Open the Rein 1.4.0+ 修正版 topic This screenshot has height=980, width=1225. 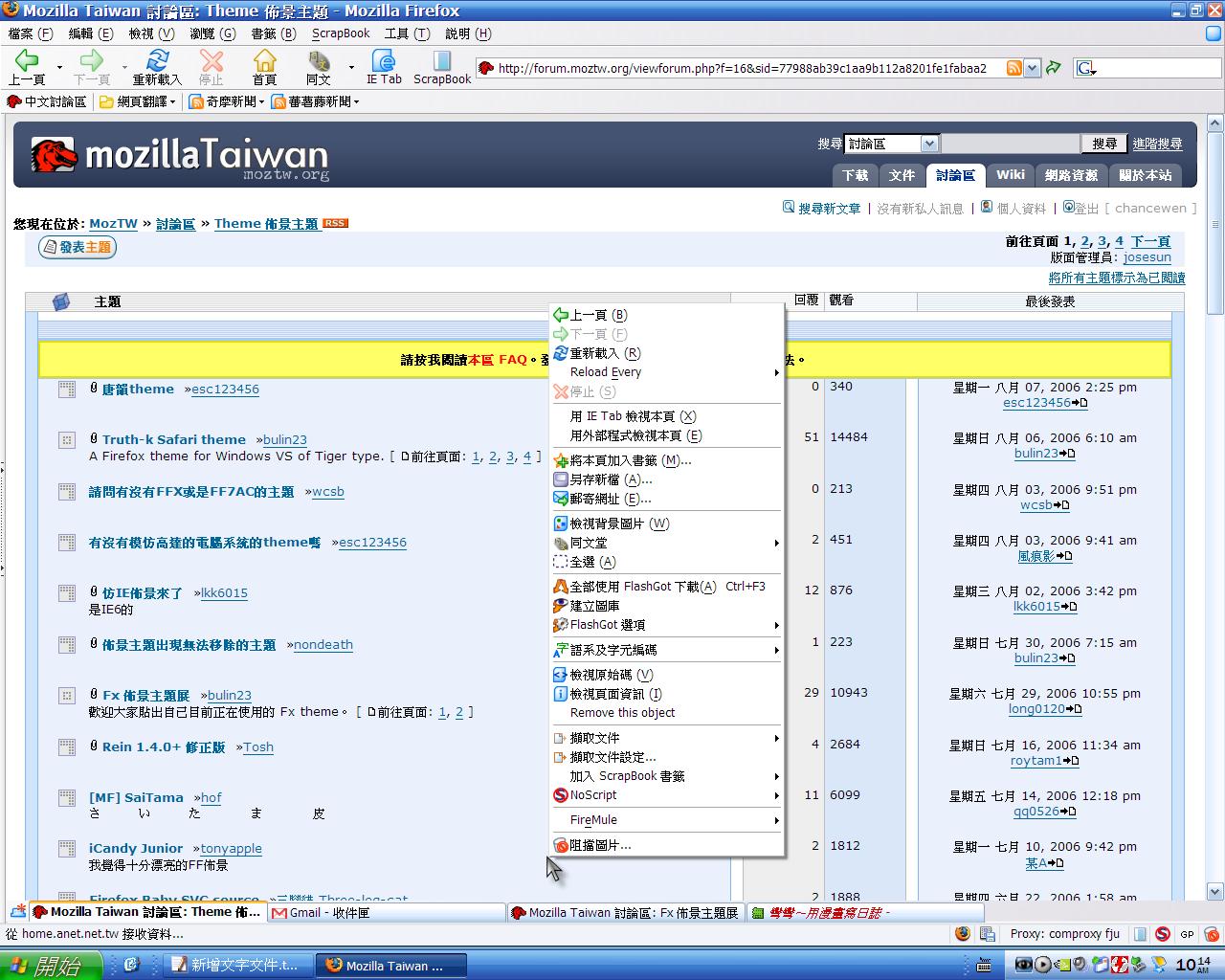pyautogui.click(x=164, y=746)
